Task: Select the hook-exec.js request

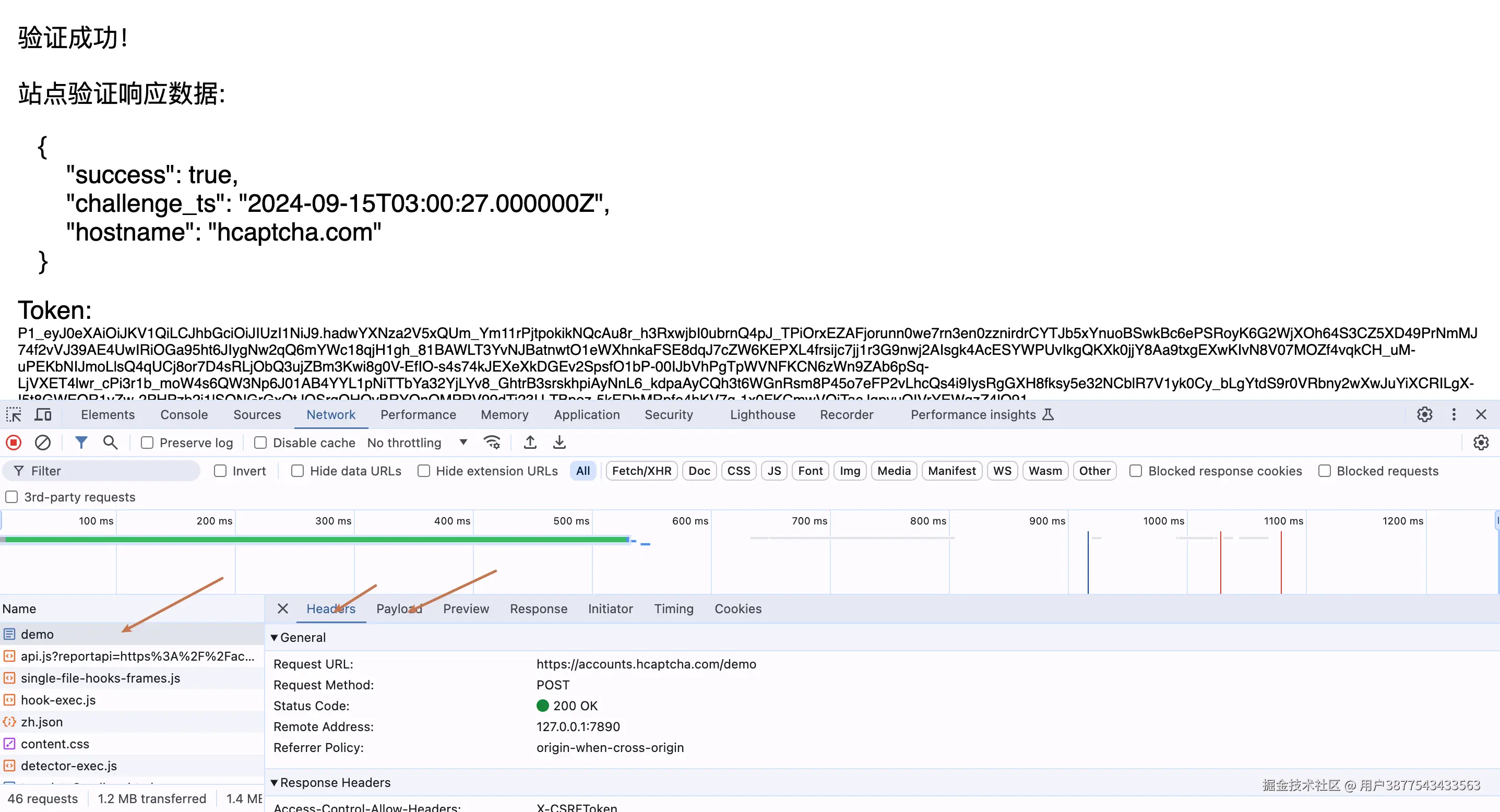Action: tap(58, 700)
